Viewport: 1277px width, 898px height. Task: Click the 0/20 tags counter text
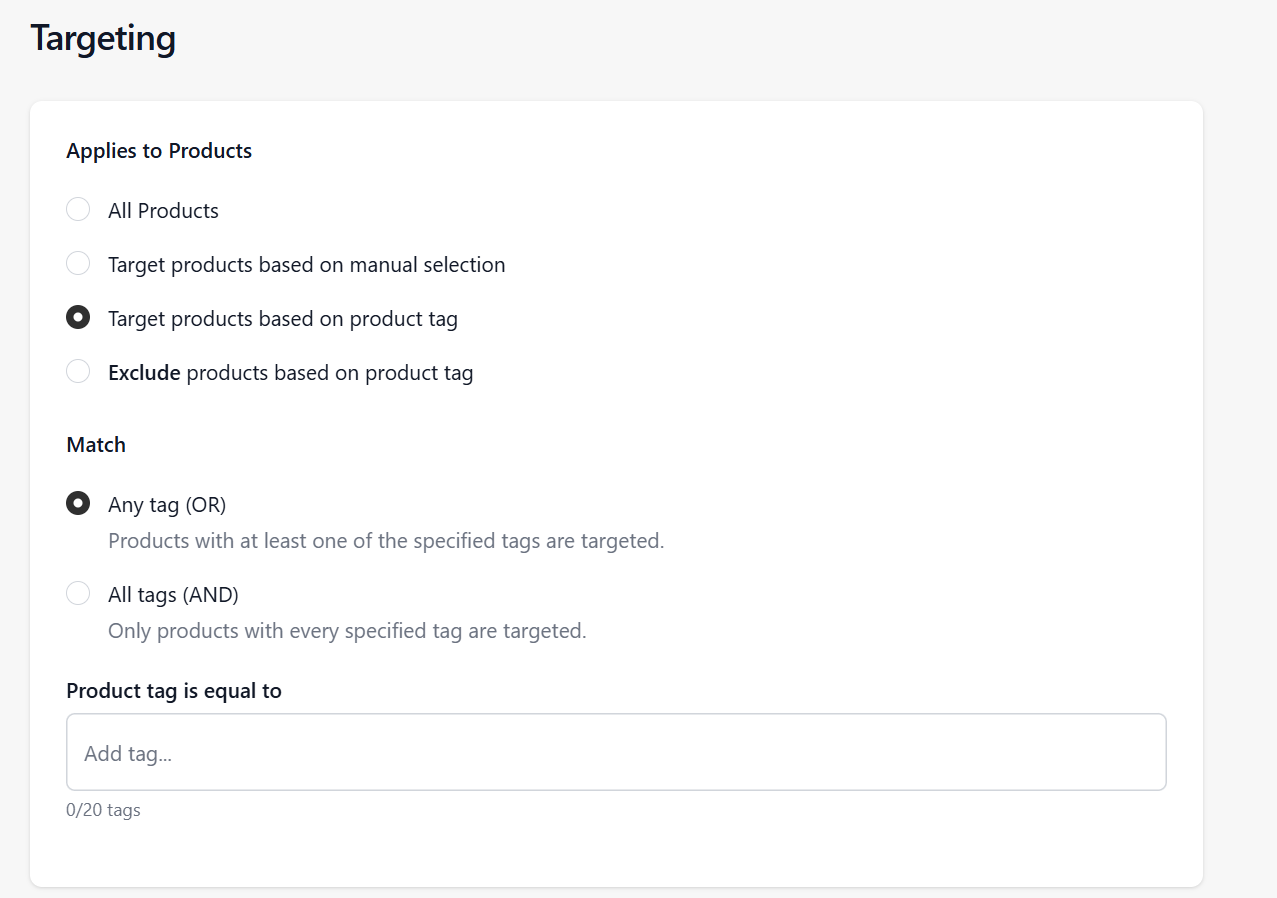(103, 810)
